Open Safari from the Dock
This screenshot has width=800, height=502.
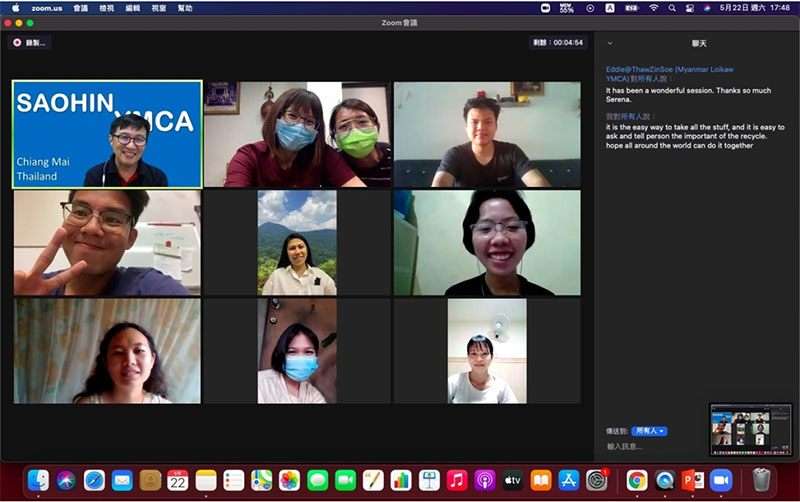click(94, 480)
